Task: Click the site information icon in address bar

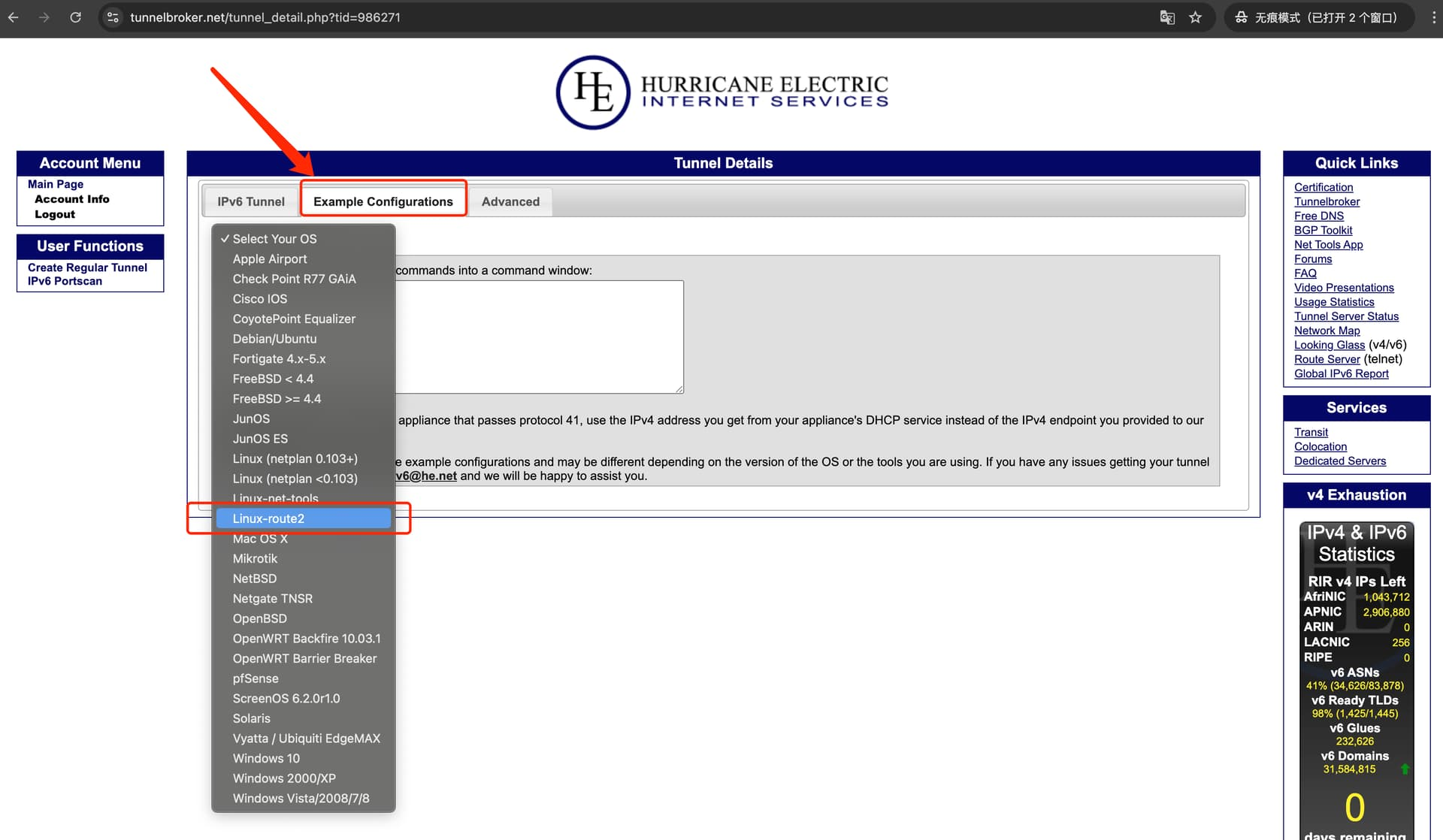Action: point(113,17)
